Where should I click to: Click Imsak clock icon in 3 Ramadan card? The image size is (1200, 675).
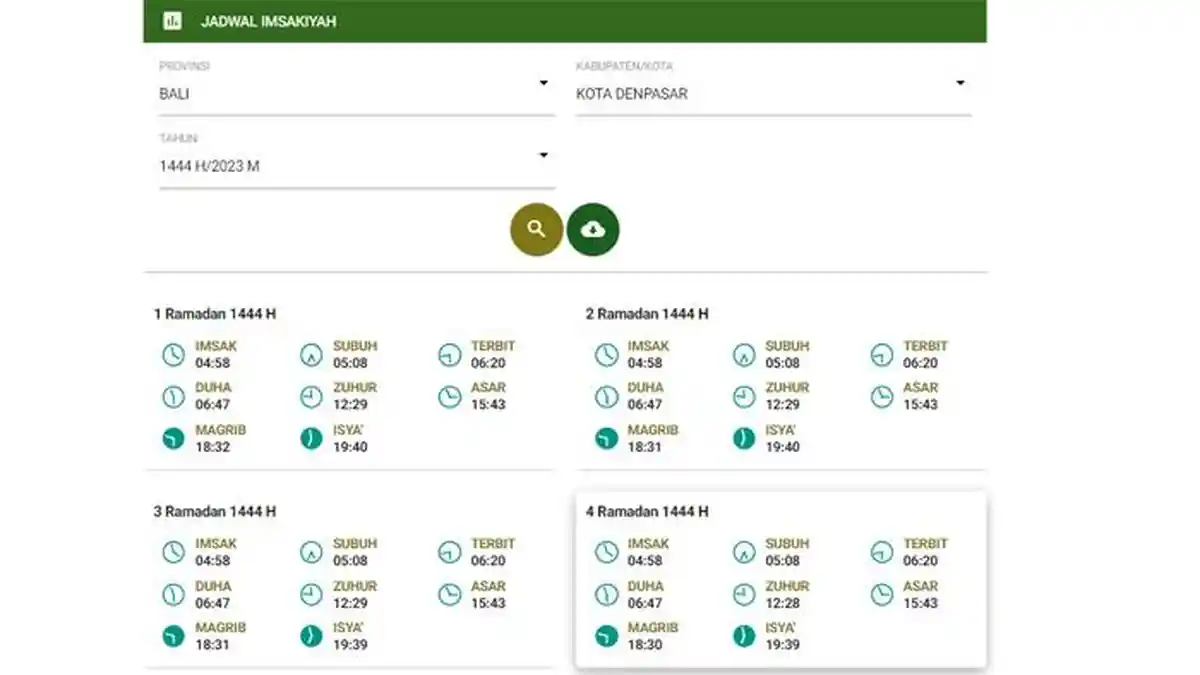174,552
